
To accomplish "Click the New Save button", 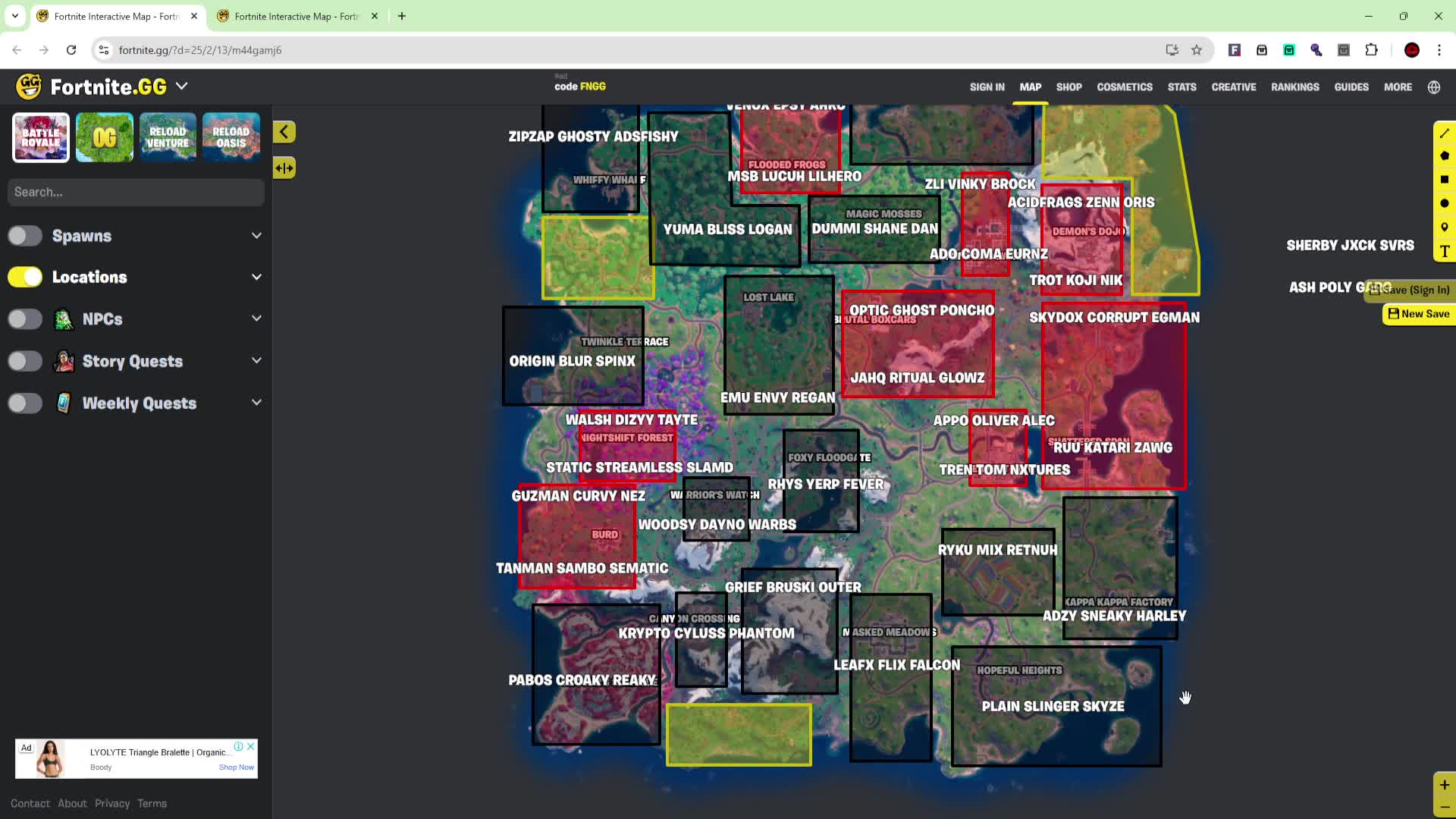I will click(x=1418, y=314).
